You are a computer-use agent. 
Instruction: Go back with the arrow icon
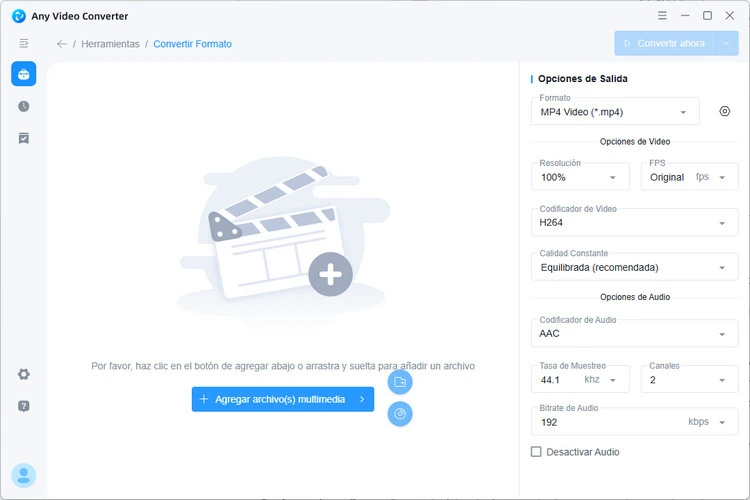62,44
